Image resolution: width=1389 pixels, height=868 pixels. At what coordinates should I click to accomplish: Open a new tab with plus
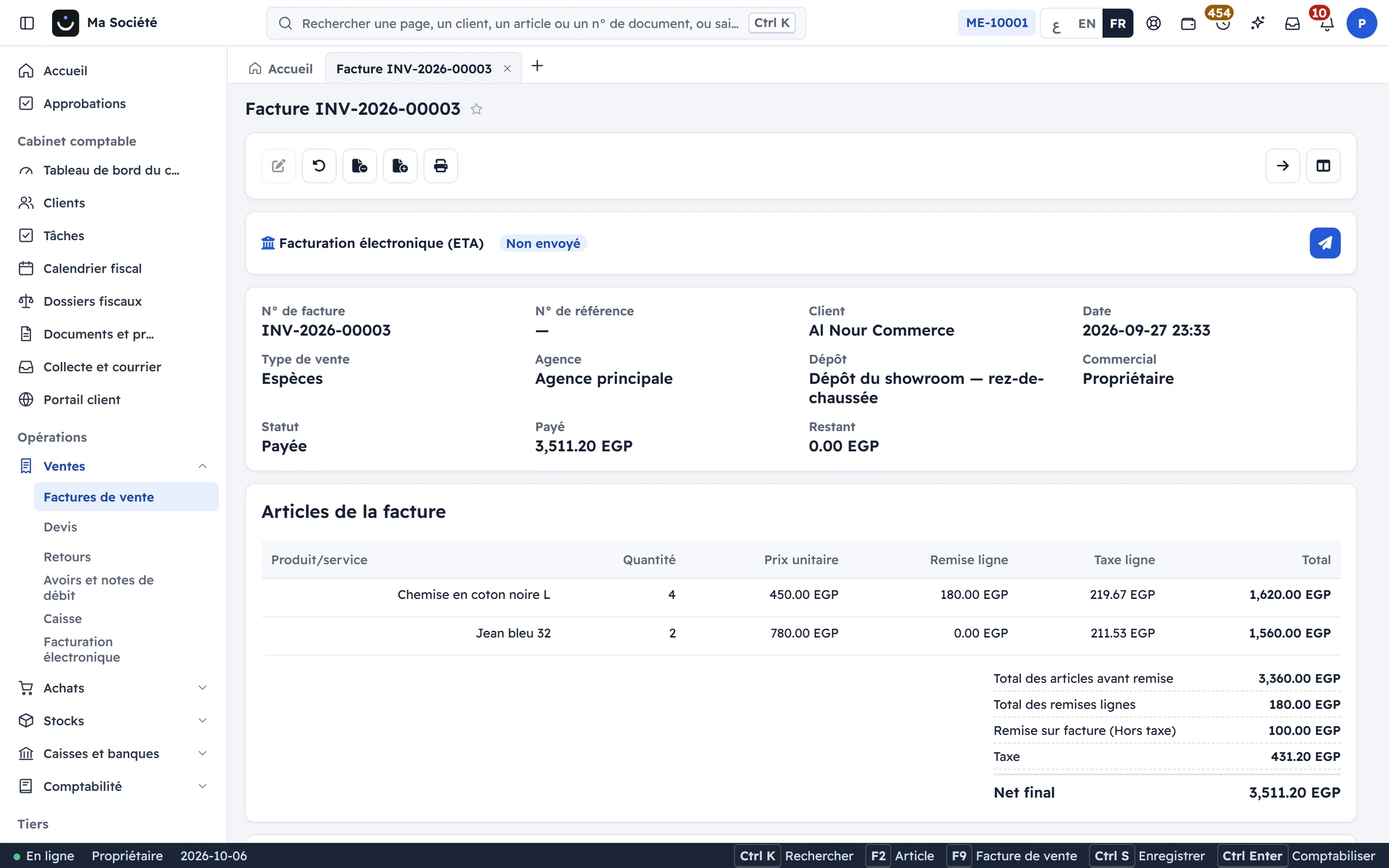click(x=537, y=66)
